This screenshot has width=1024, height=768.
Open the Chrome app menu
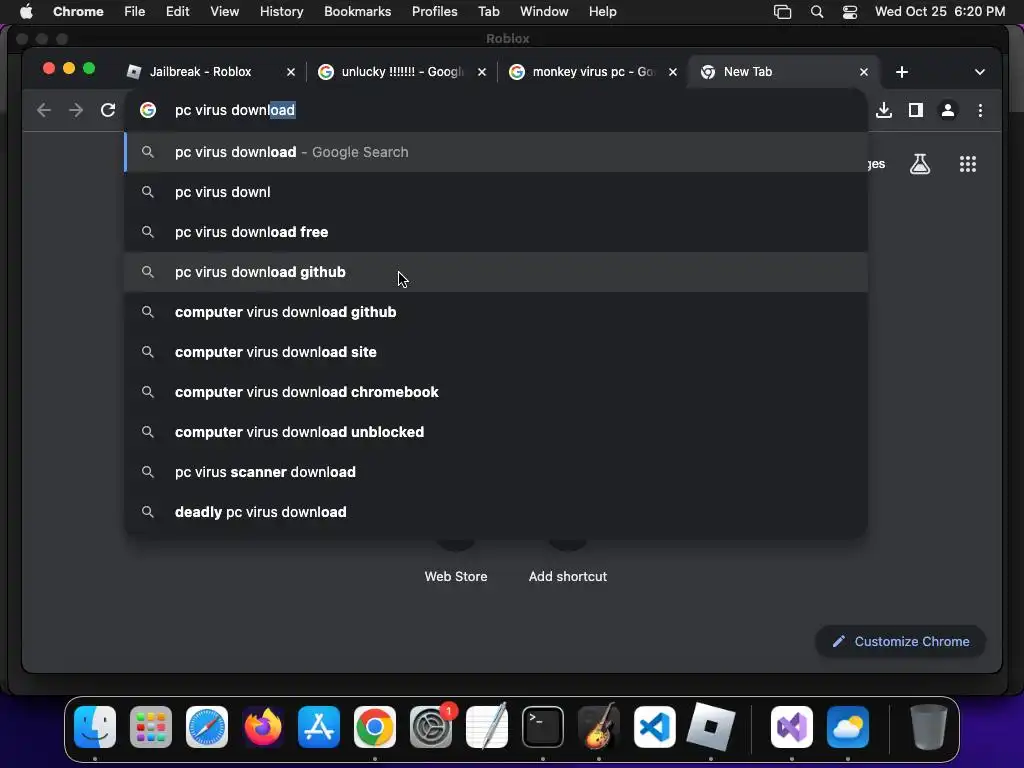[78, 12]
